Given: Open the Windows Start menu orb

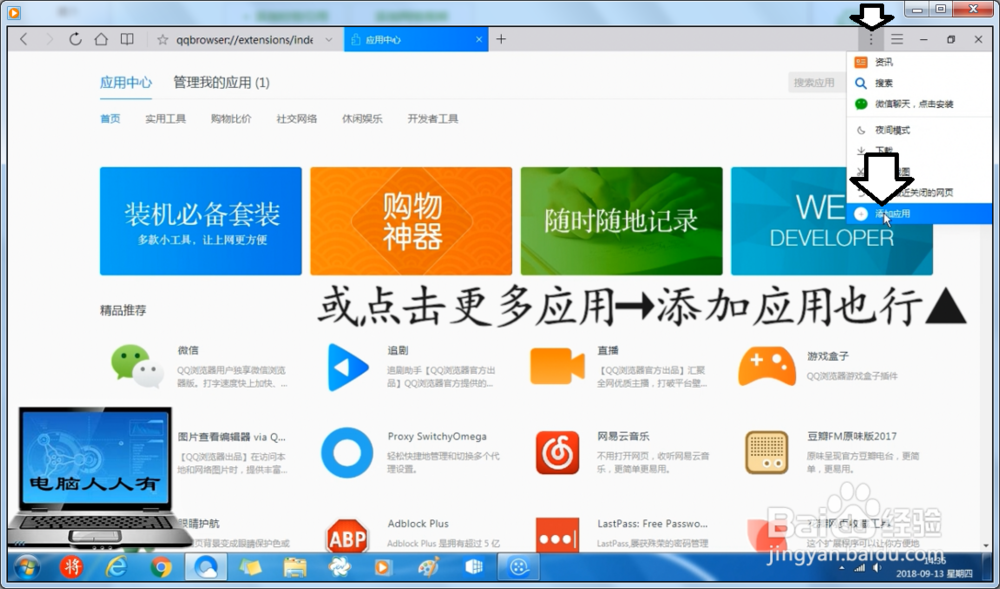Looking at the screenshot, I should pyautogui.click(x=27, y=567).
